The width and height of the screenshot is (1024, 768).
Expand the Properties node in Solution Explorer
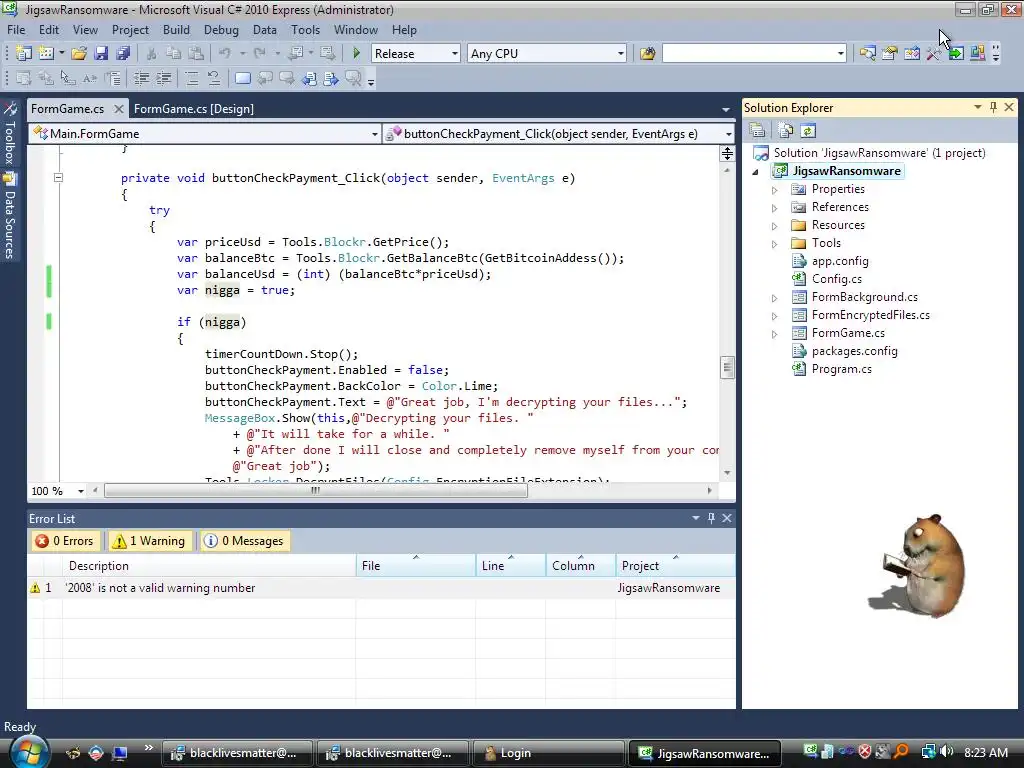(x=775, y=190)
